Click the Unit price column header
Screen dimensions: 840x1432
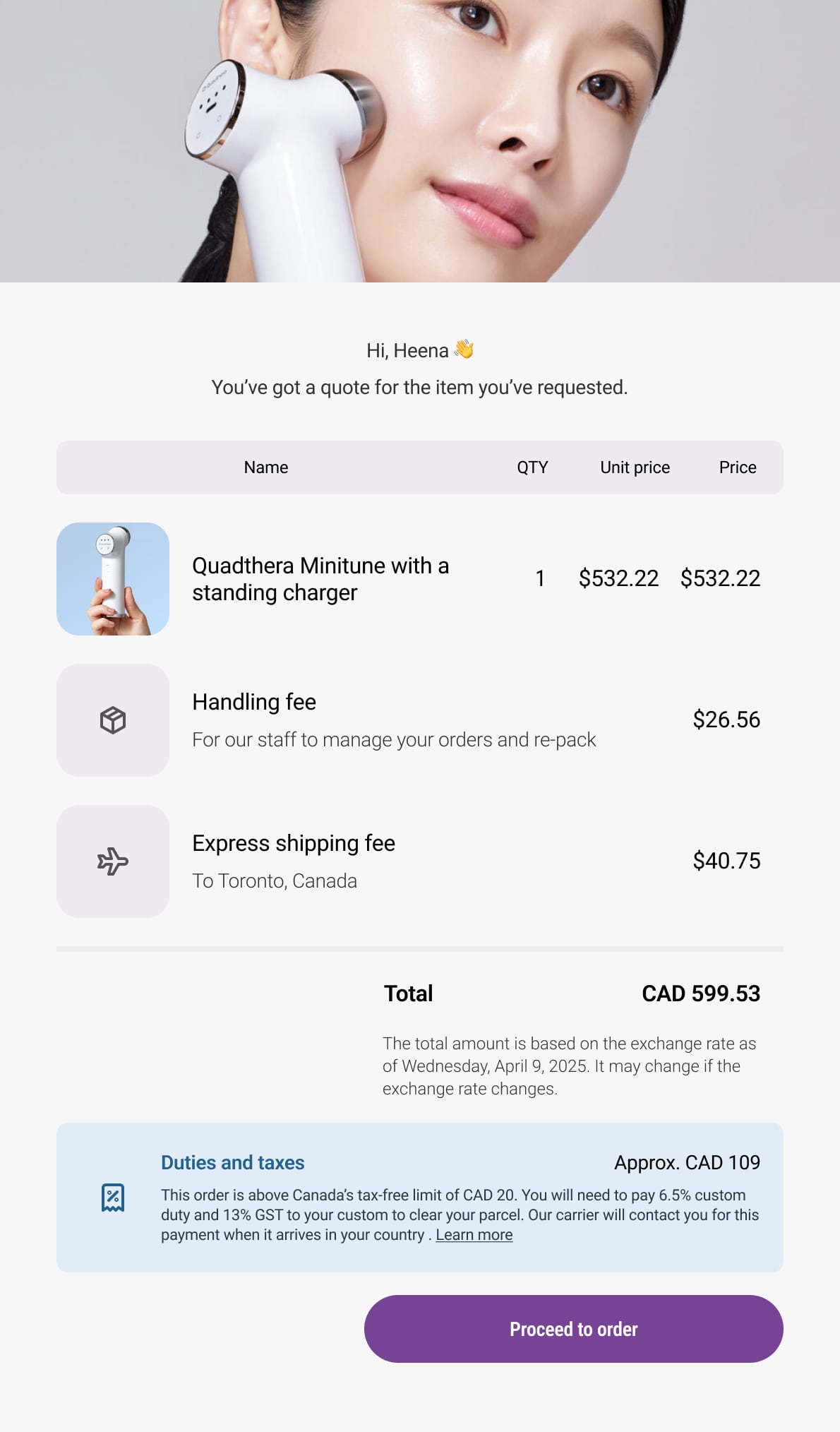[635, 467]
